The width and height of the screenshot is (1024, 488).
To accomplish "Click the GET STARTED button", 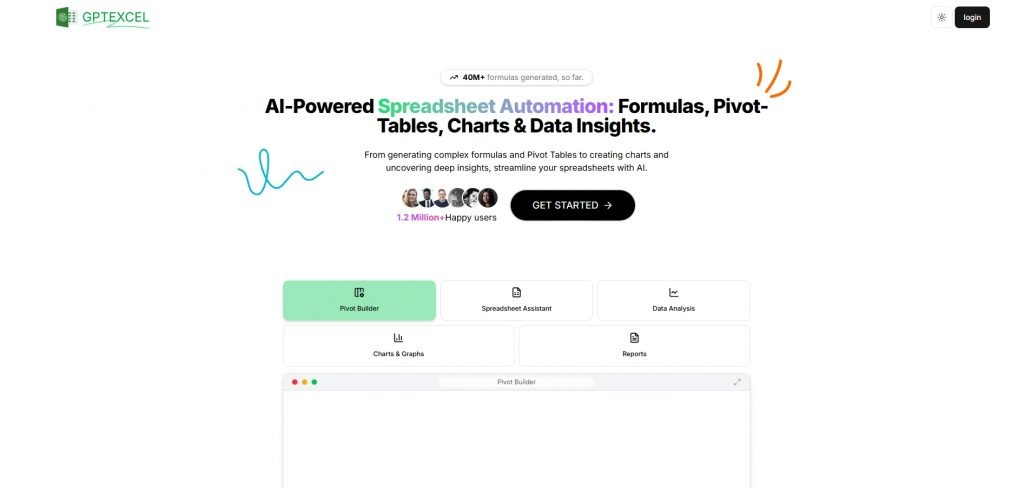I will point(572,205).
